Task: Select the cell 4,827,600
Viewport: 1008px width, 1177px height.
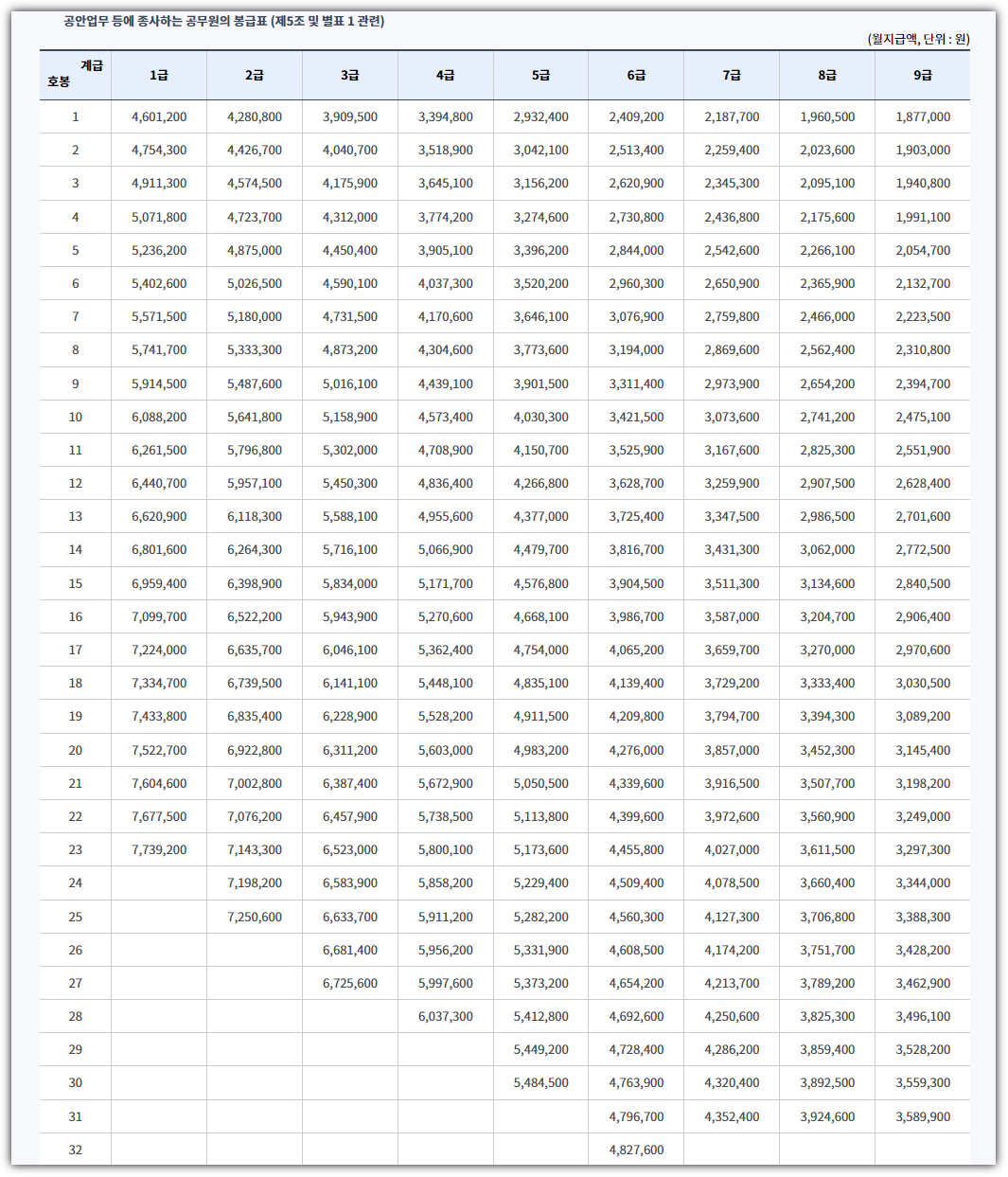Action: pos(636,1150)
